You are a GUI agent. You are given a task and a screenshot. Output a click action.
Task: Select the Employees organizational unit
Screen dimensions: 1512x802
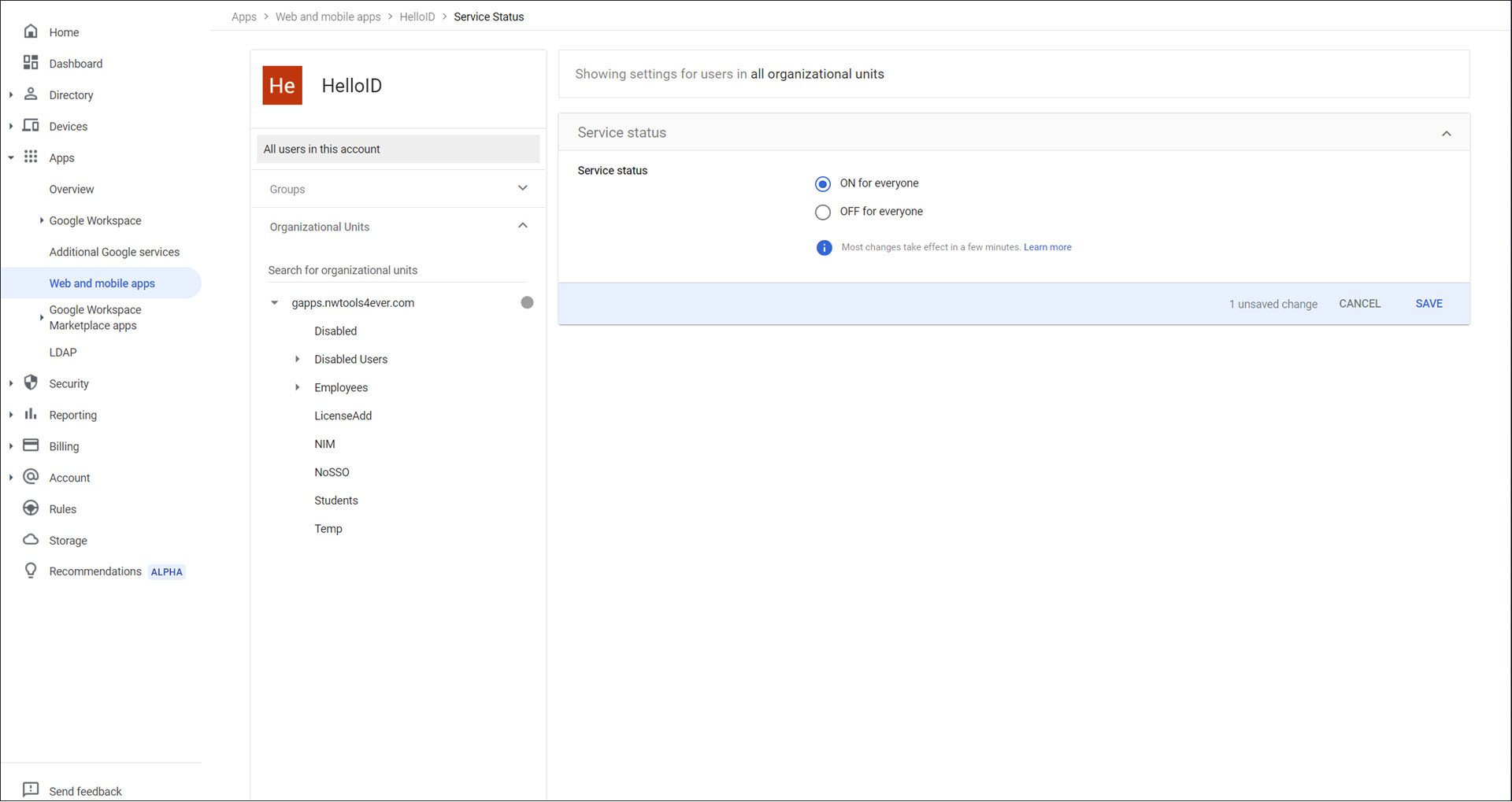click(341, 388)
